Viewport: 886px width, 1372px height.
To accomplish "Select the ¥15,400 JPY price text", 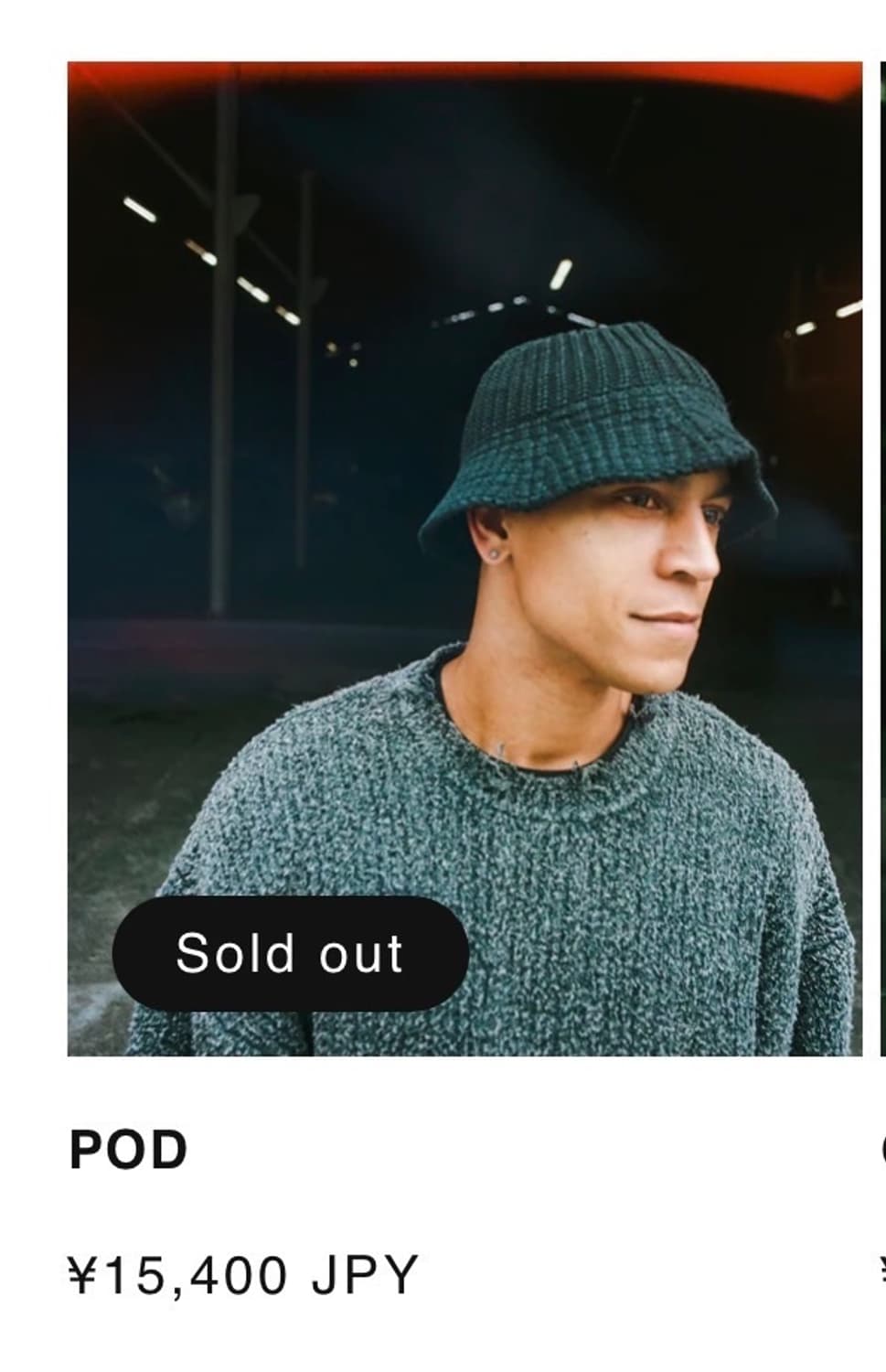I will [243, 1274].
